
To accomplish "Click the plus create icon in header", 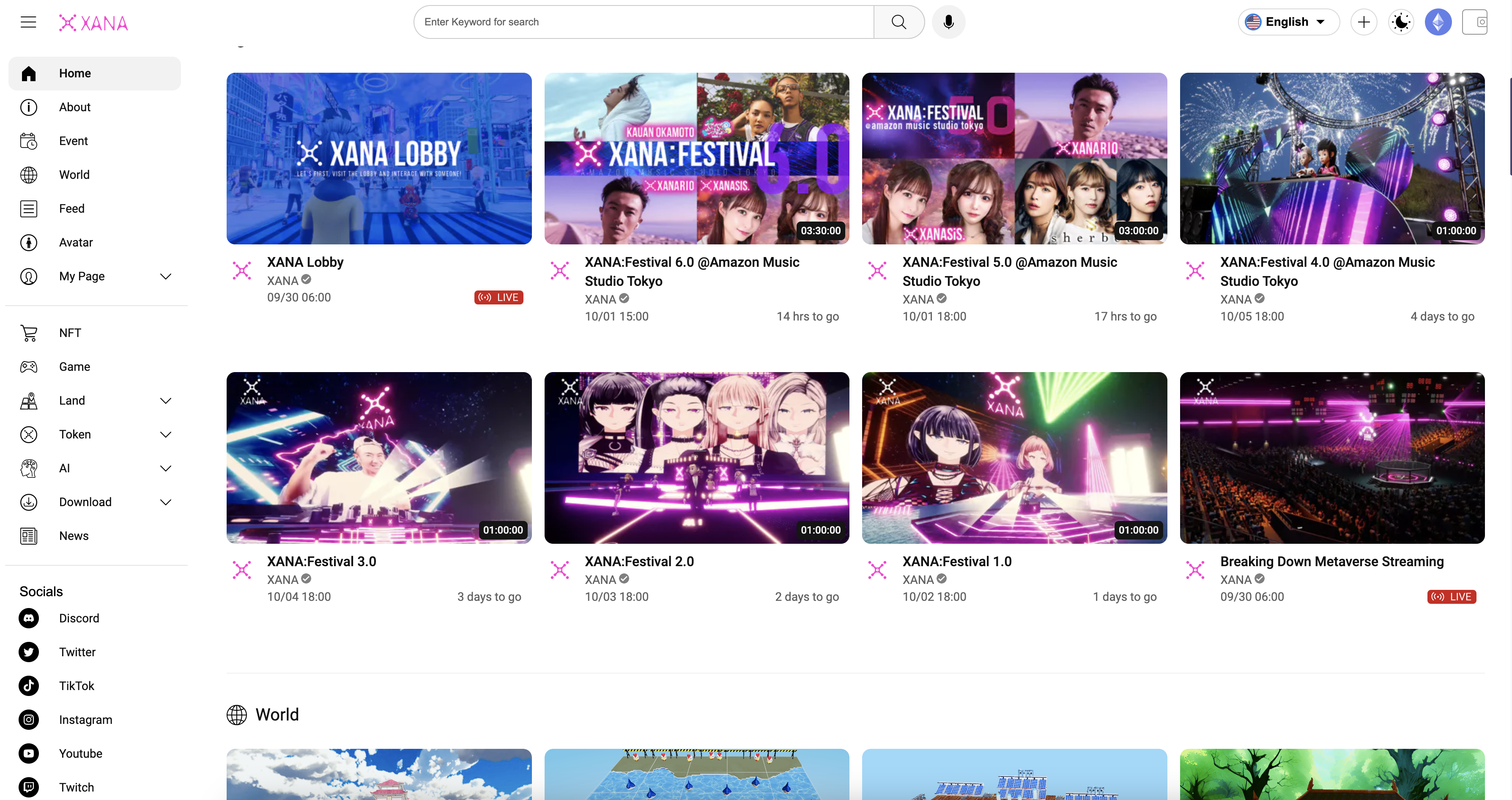I will [x=1364, y=22].
